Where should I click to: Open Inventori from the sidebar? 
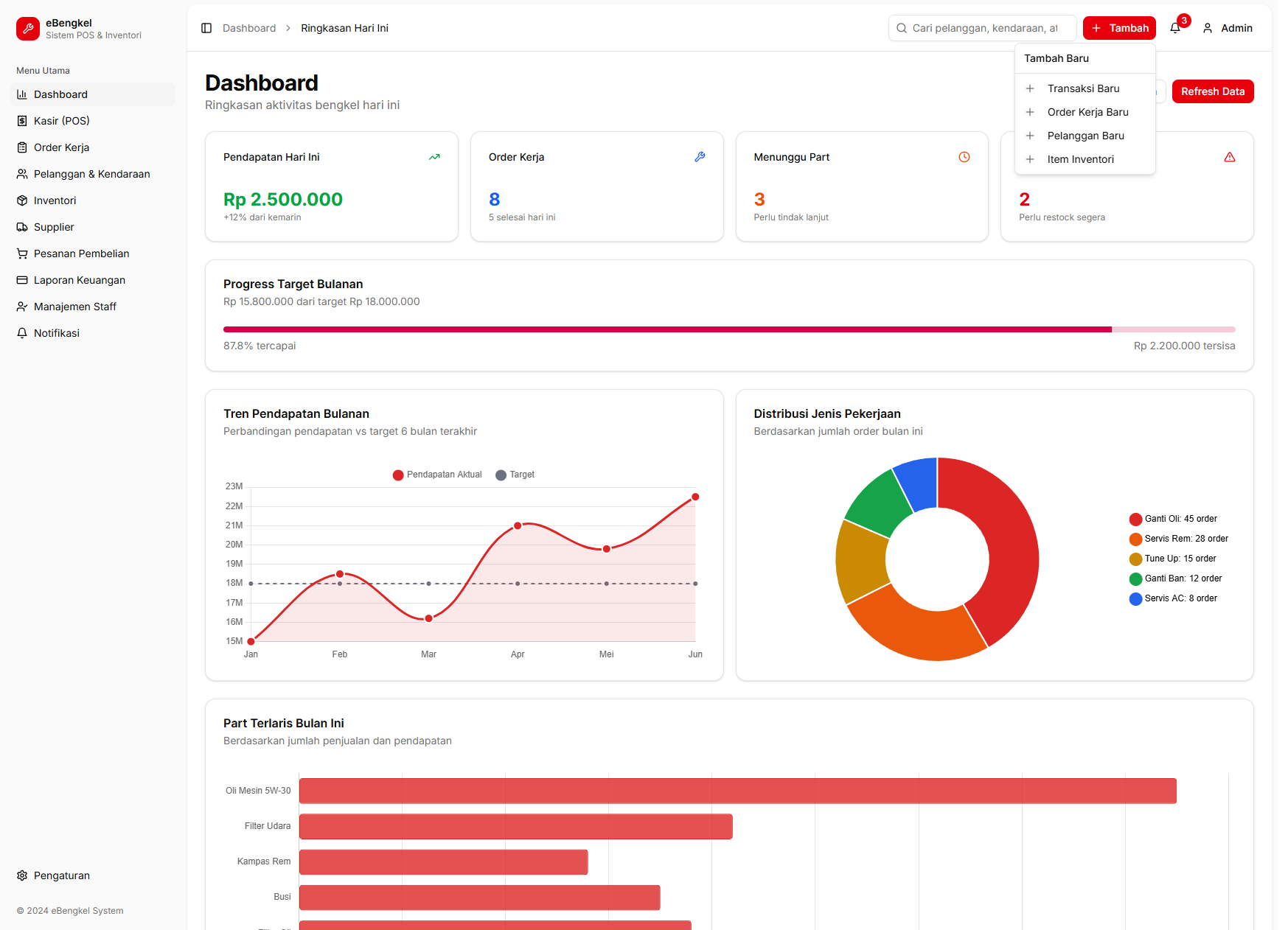click(x=54, y=200)
